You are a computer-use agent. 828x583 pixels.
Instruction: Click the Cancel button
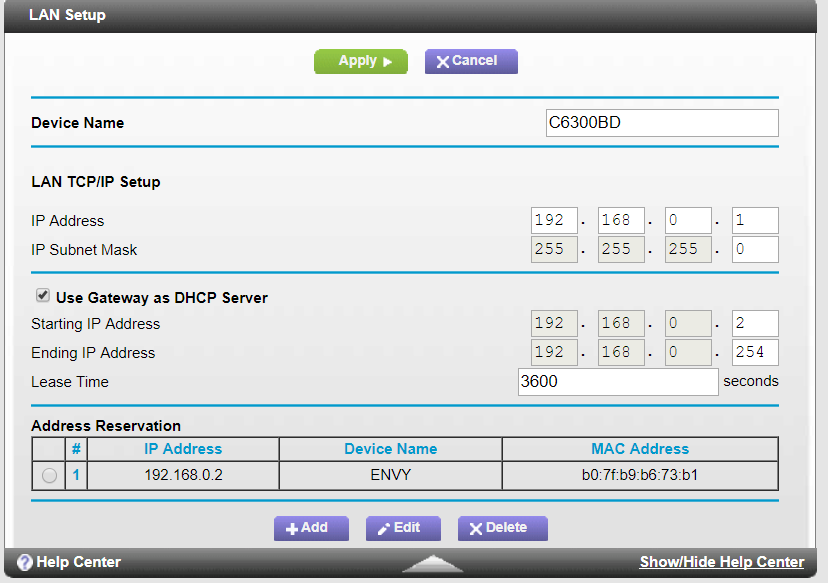(470, 61)
